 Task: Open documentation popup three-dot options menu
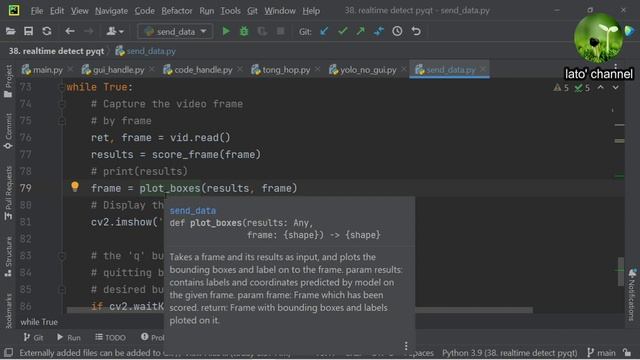[406, 346]
